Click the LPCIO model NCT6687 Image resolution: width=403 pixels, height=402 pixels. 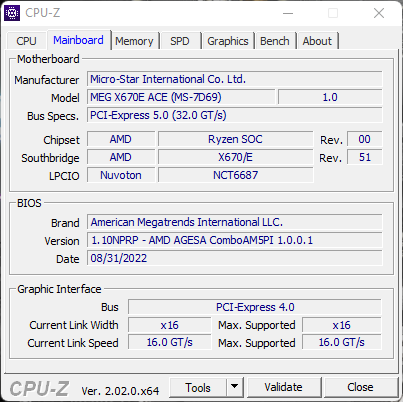236,175
